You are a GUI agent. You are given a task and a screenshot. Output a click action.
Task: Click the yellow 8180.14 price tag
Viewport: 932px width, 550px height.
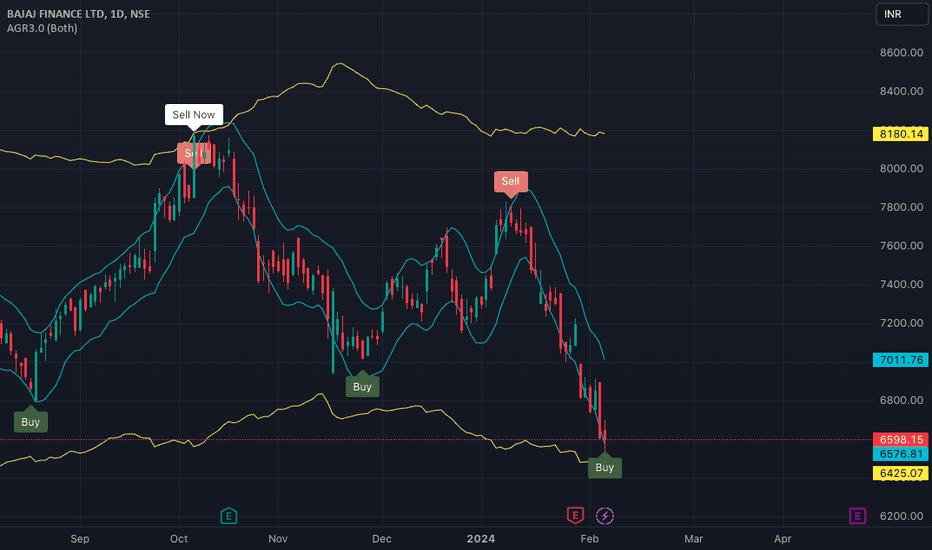tap(900, 134)
